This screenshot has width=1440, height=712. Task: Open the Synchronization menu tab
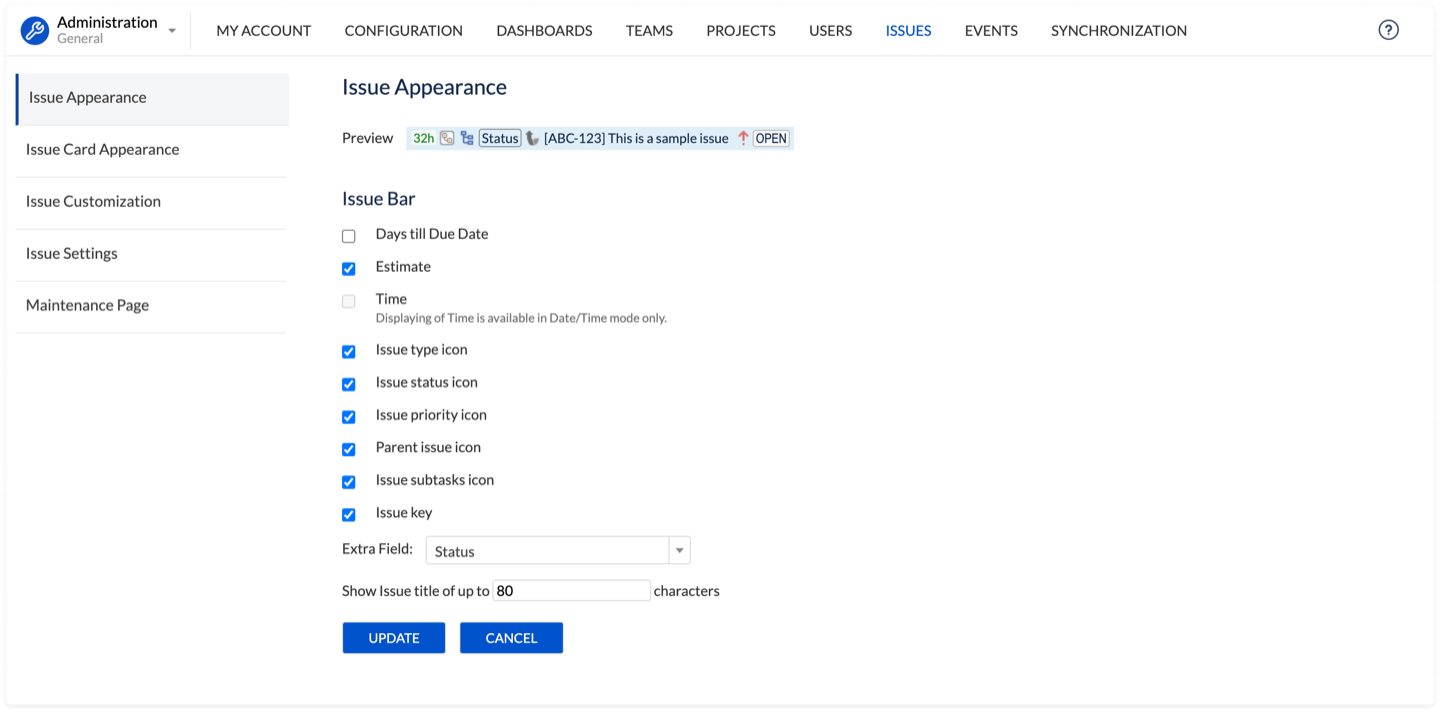(x=1118, y=30)
